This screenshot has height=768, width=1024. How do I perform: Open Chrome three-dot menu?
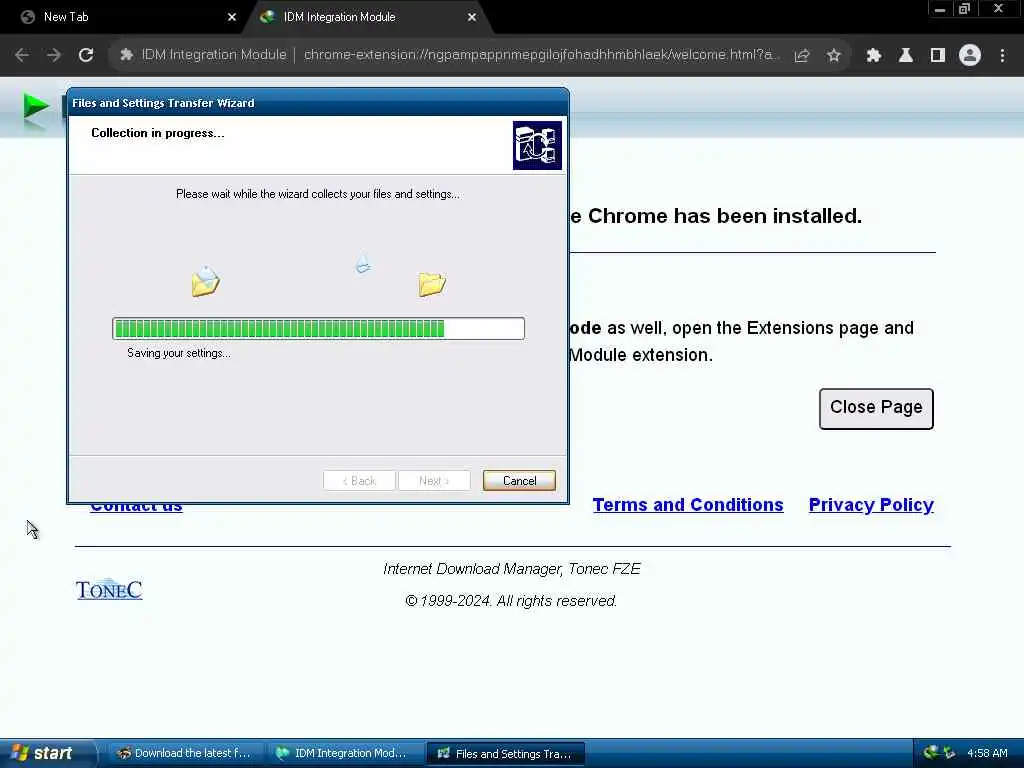pos(1002,56)
